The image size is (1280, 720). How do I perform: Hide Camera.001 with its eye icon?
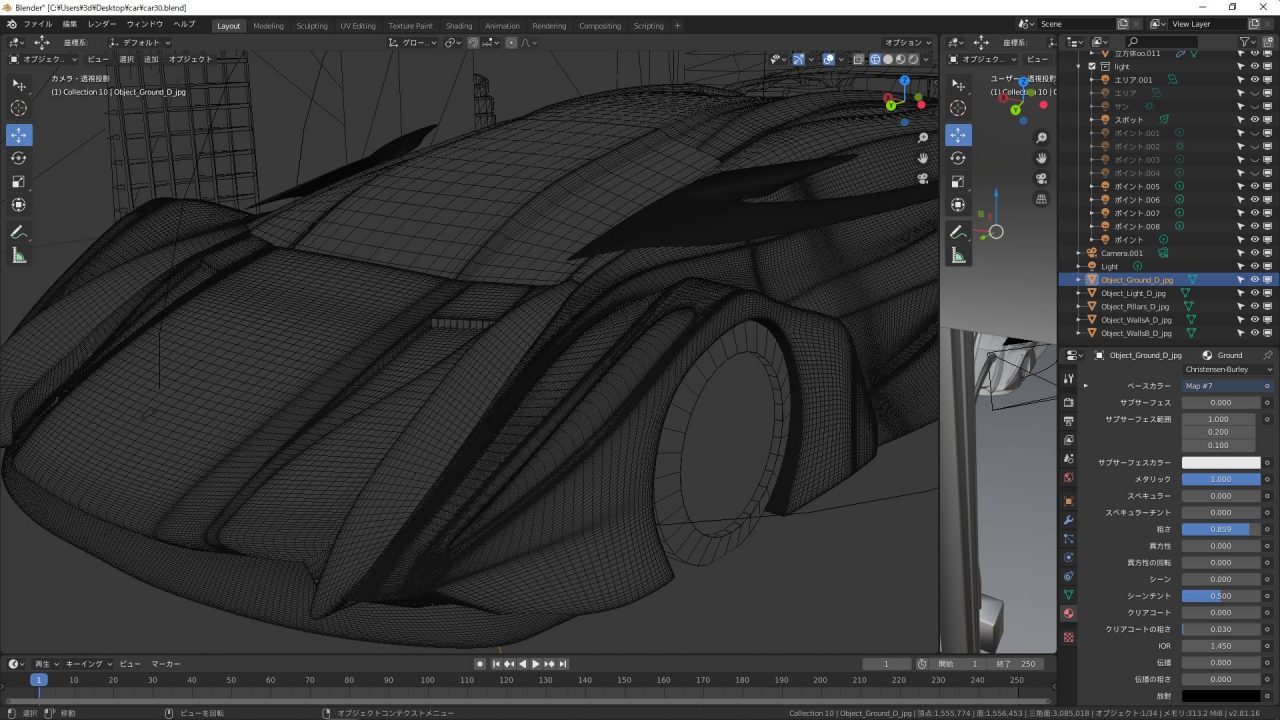point(1255,253)
